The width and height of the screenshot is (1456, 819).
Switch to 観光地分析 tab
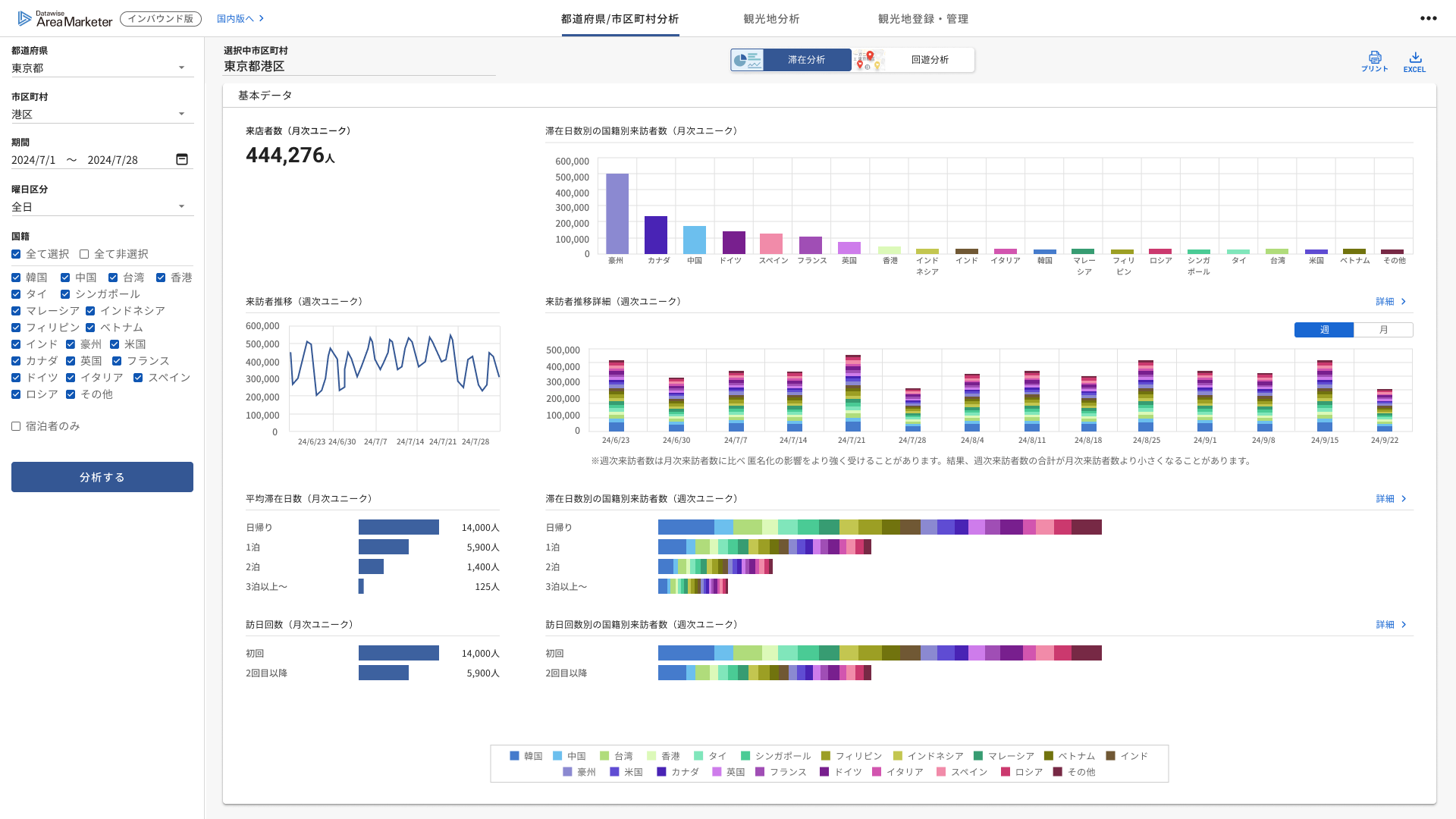pyautogui.click(x=771, y=19)
